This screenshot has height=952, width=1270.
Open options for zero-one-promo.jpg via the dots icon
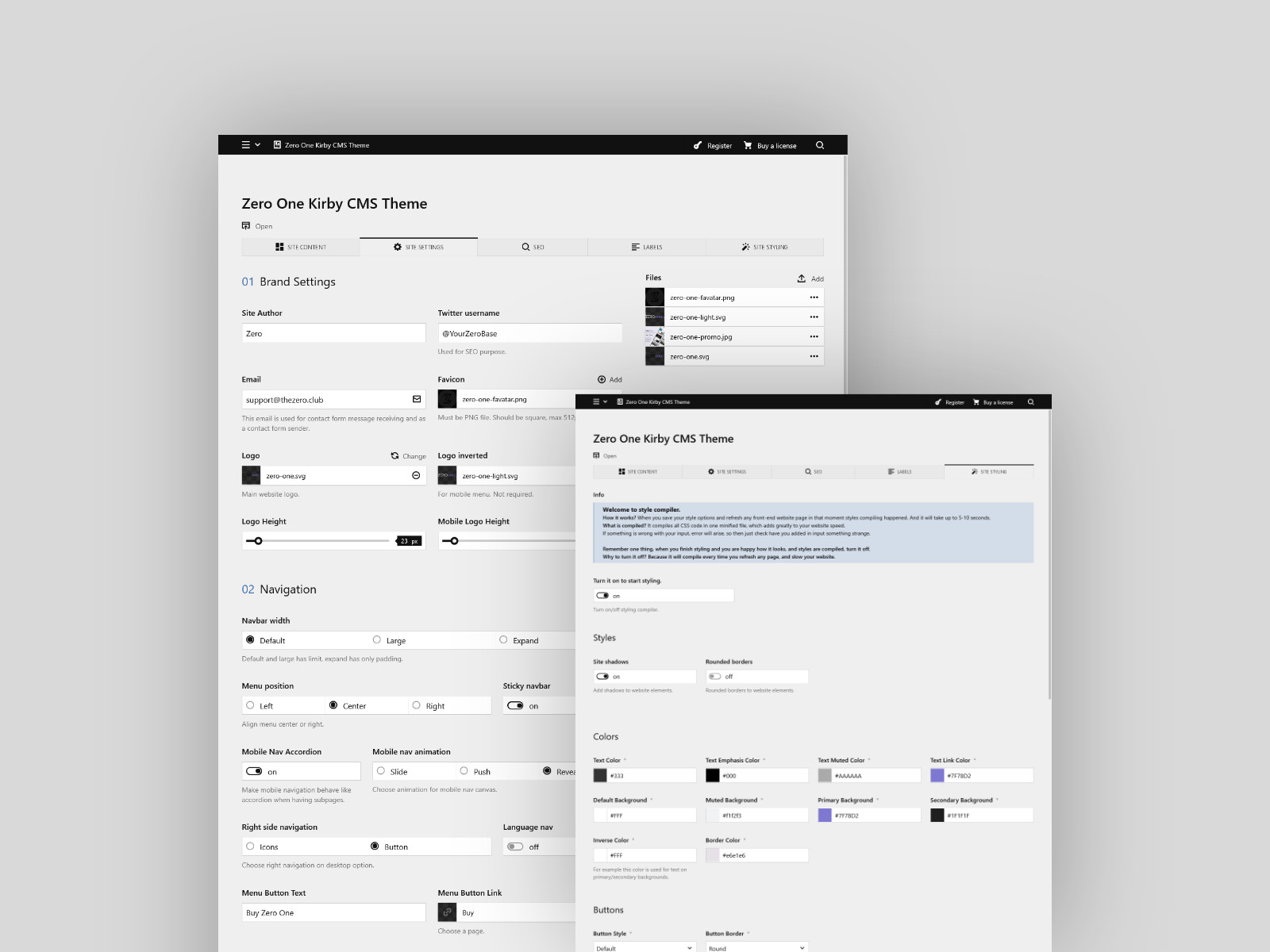(x=814, y=336)
